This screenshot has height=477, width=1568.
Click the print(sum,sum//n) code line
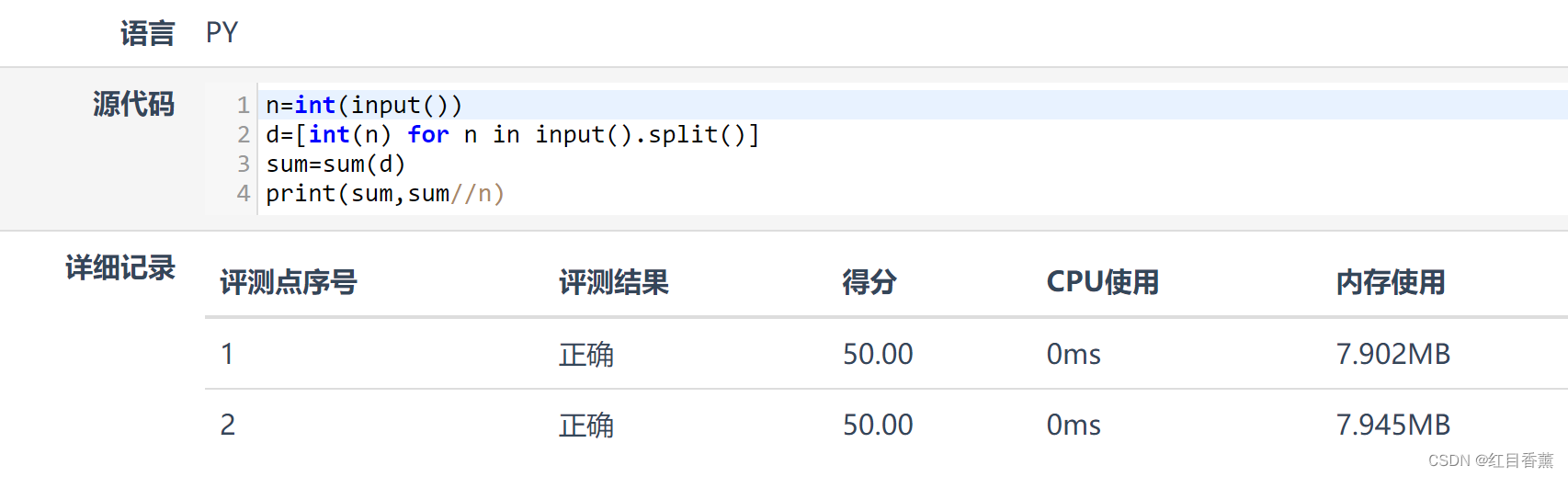pos(385,194)
